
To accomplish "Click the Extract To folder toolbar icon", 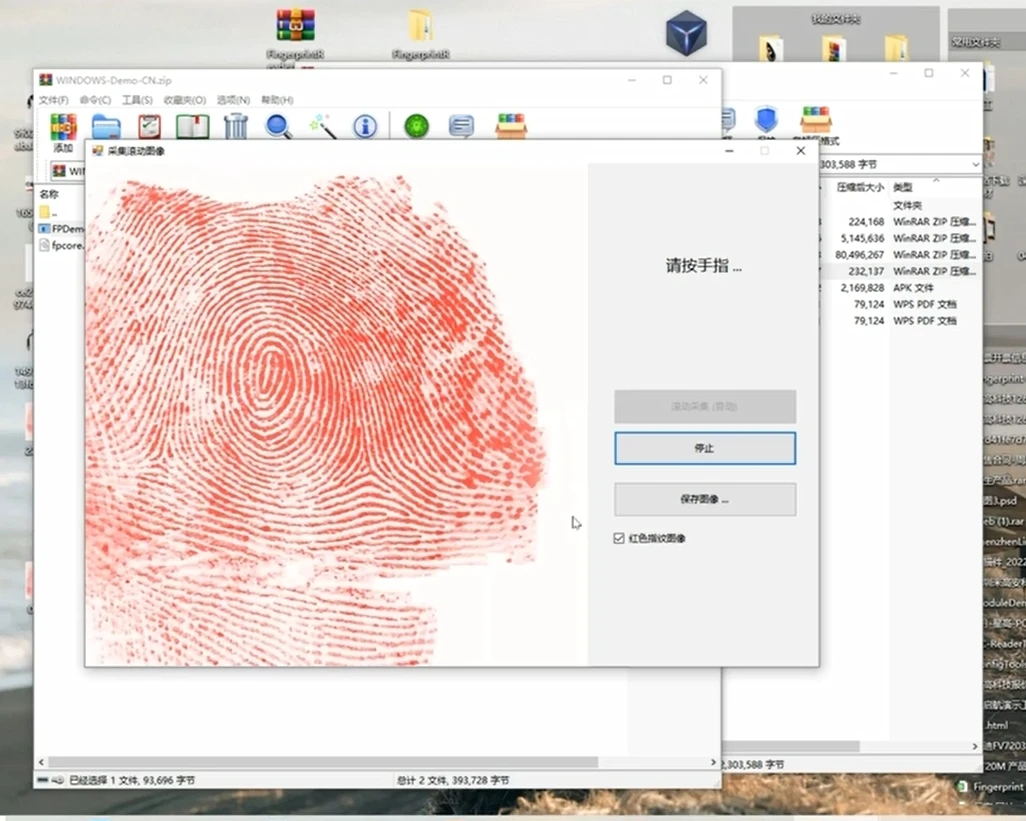I will click(x=106, y=127).
